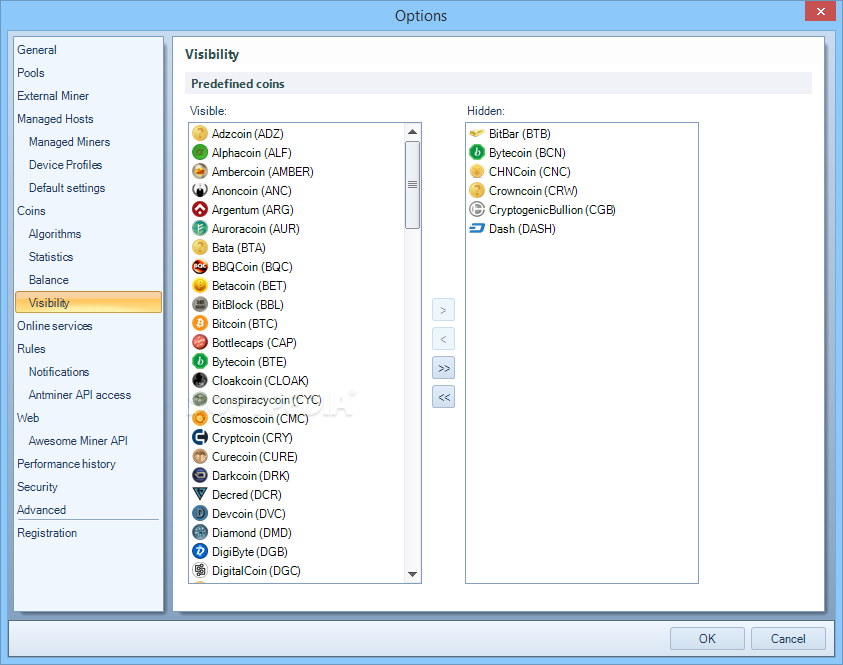Open Antminer API access page
The height and width of the screenshot is (665, 843).
pos(80,395)
